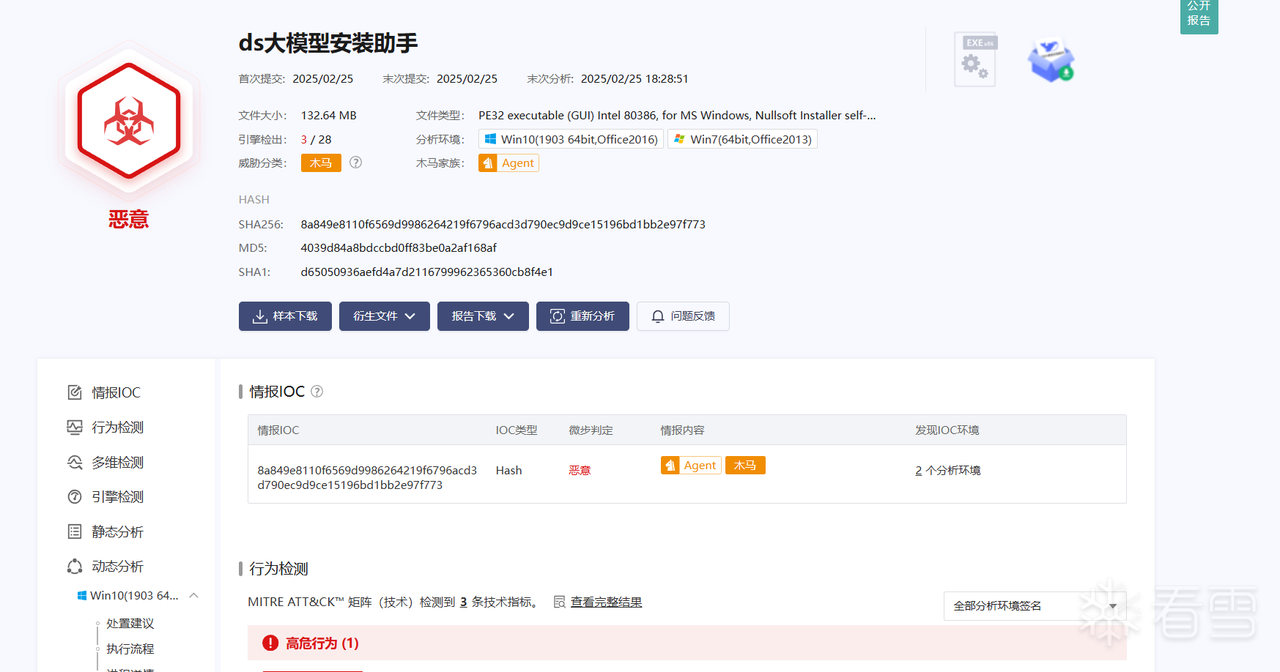Click the 末次分析 timestamp 2025/02/25 18:28:51
Viewport: 1280px width, 672px height.
[635, 79]
